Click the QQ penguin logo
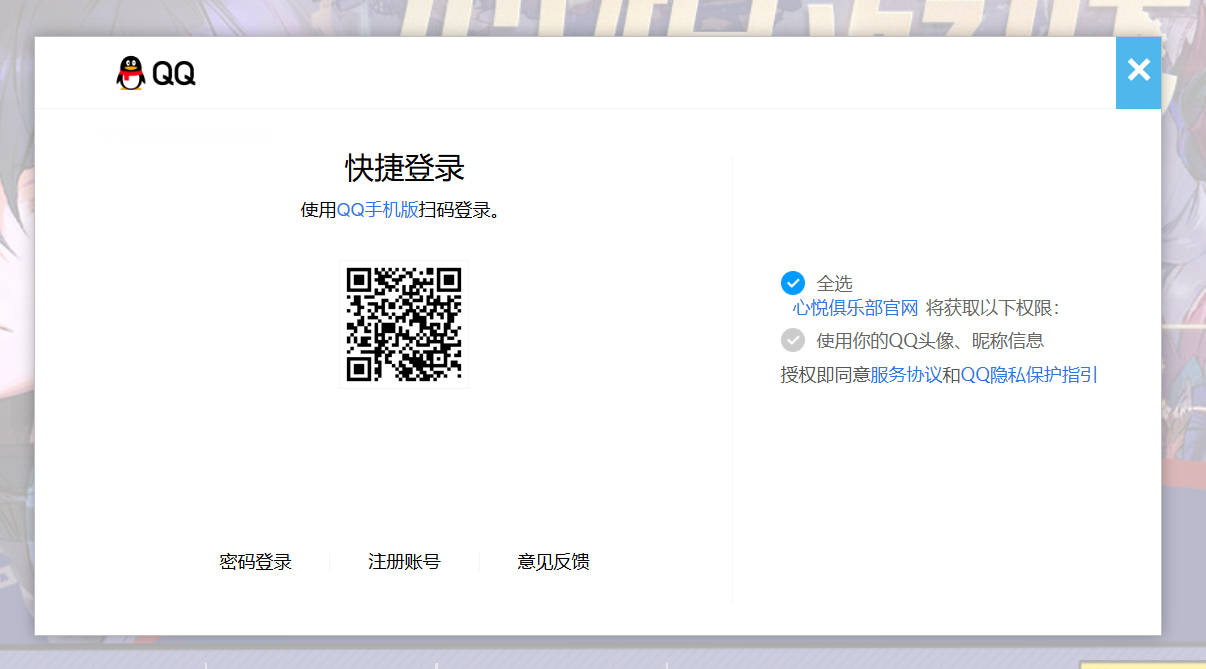 (155, 73)
